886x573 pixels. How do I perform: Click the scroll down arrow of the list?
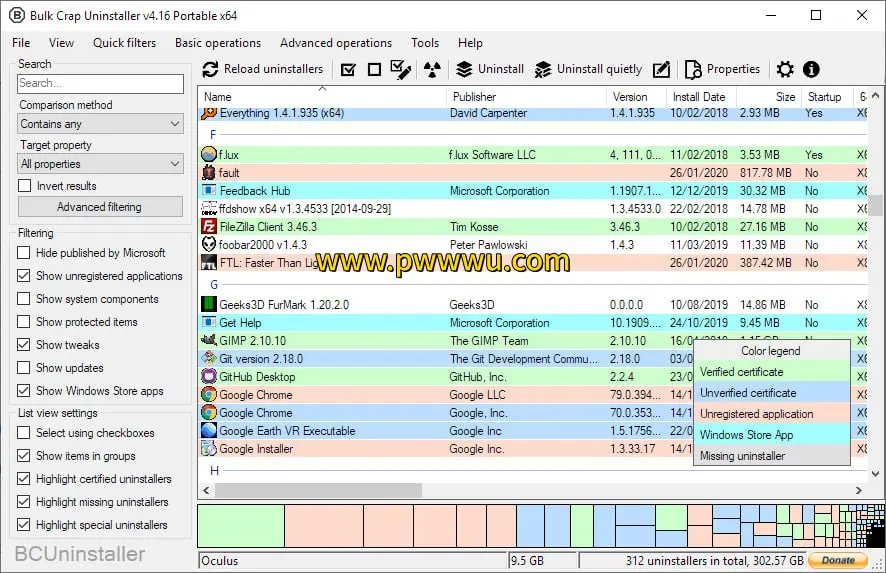[875, 474]
